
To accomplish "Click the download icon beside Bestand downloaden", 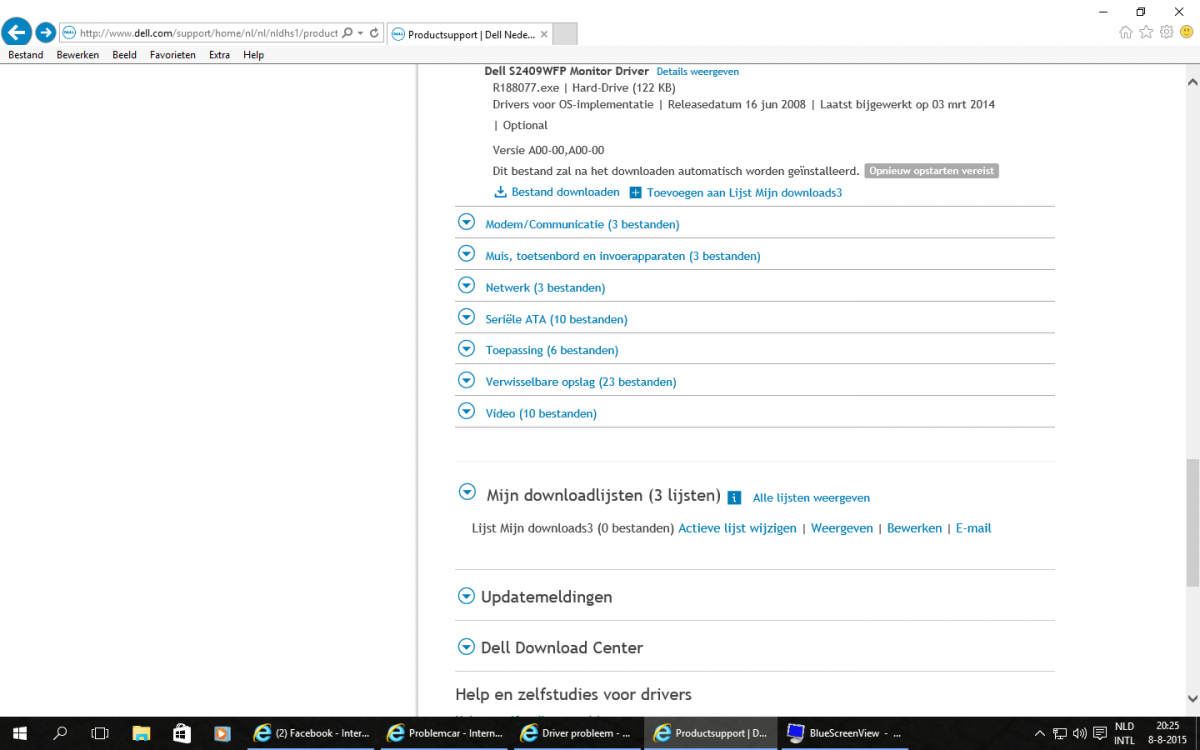I will (x=501, y=192).
